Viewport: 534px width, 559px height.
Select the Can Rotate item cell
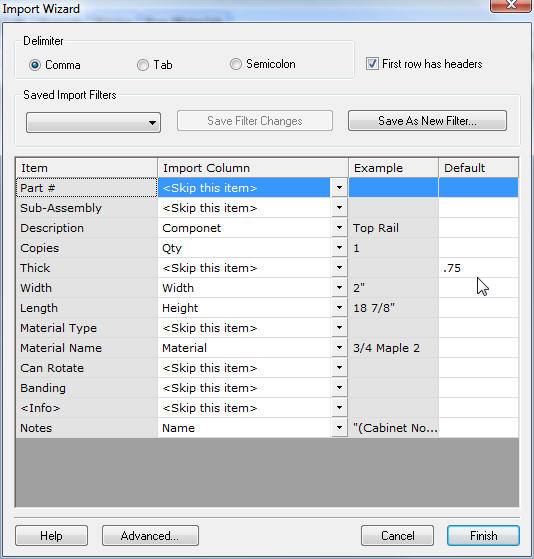pos(87,368)
